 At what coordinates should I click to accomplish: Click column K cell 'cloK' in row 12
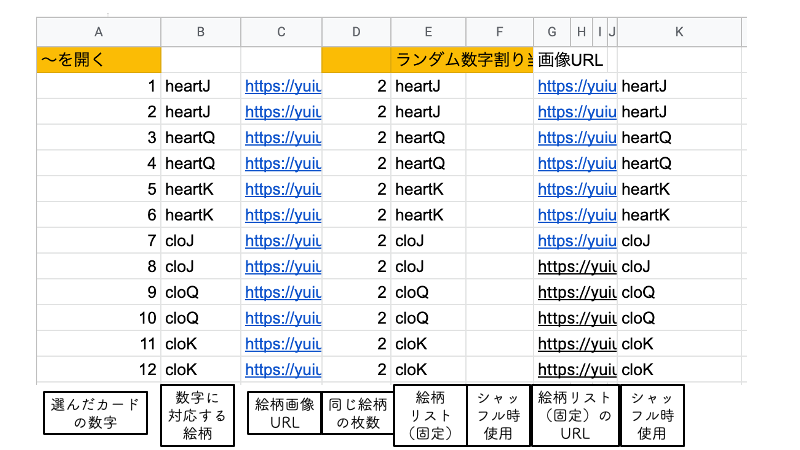click(679, 370)
